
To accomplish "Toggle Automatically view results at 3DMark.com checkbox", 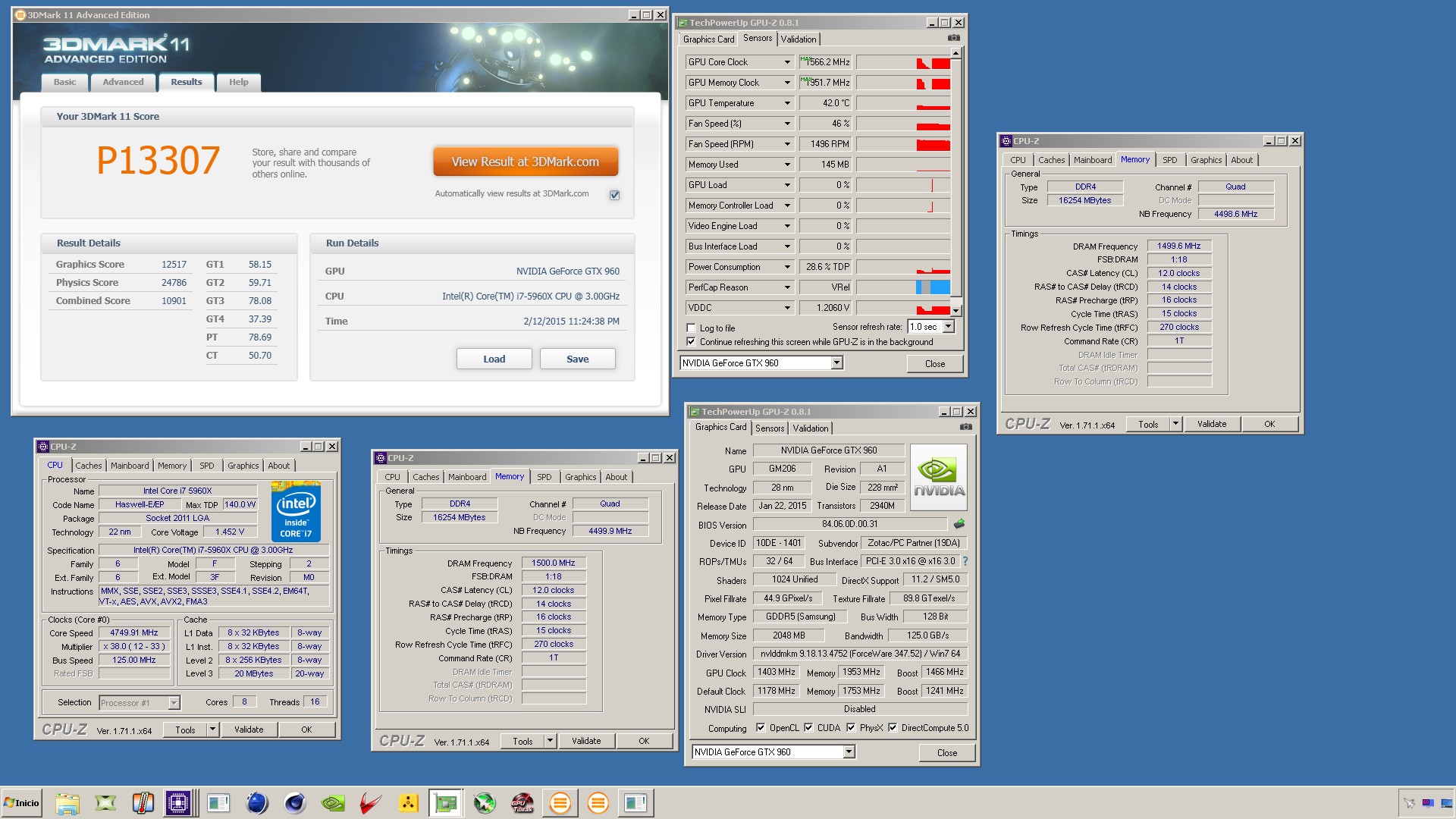I will tap(615, 195).
